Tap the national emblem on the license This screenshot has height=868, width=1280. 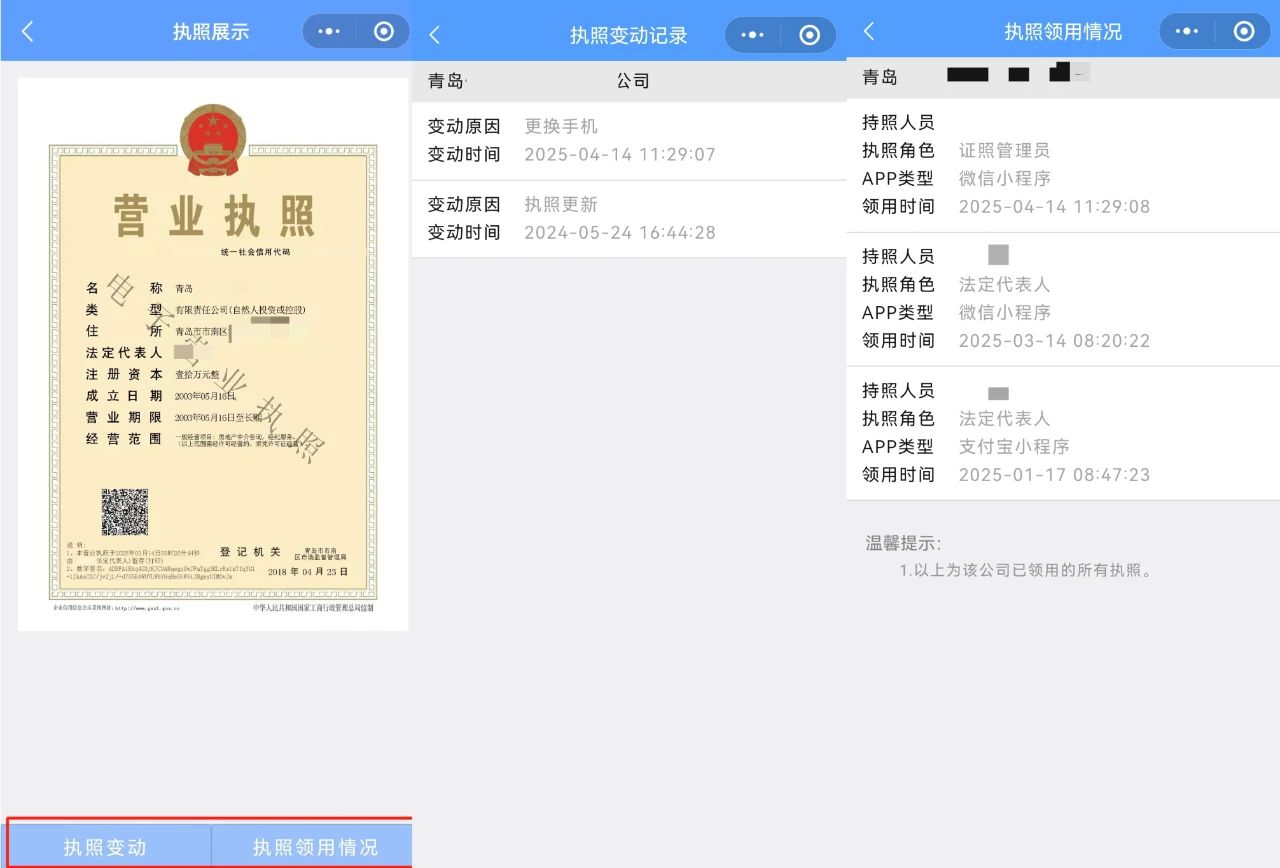[213, 140]
